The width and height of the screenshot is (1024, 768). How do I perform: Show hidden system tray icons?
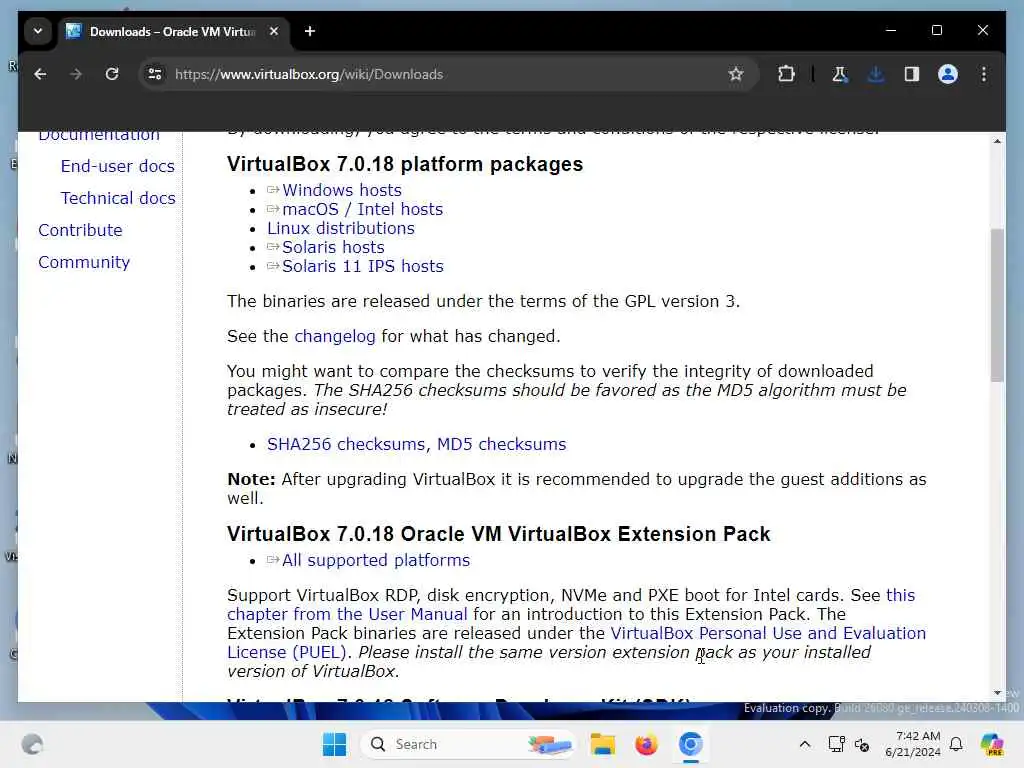805,744
